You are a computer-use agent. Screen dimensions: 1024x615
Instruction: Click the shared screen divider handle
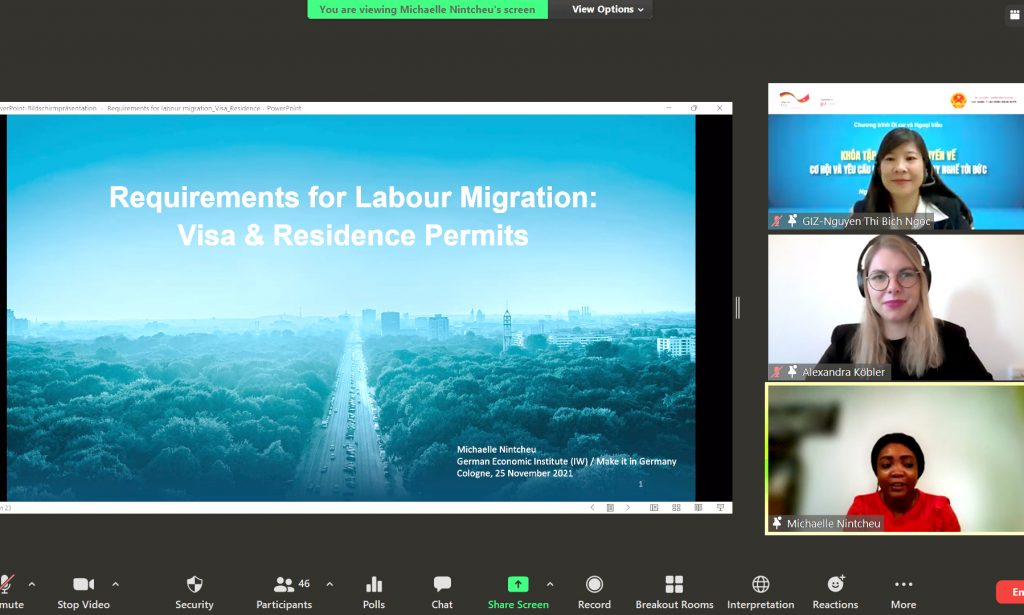(738, 308)
